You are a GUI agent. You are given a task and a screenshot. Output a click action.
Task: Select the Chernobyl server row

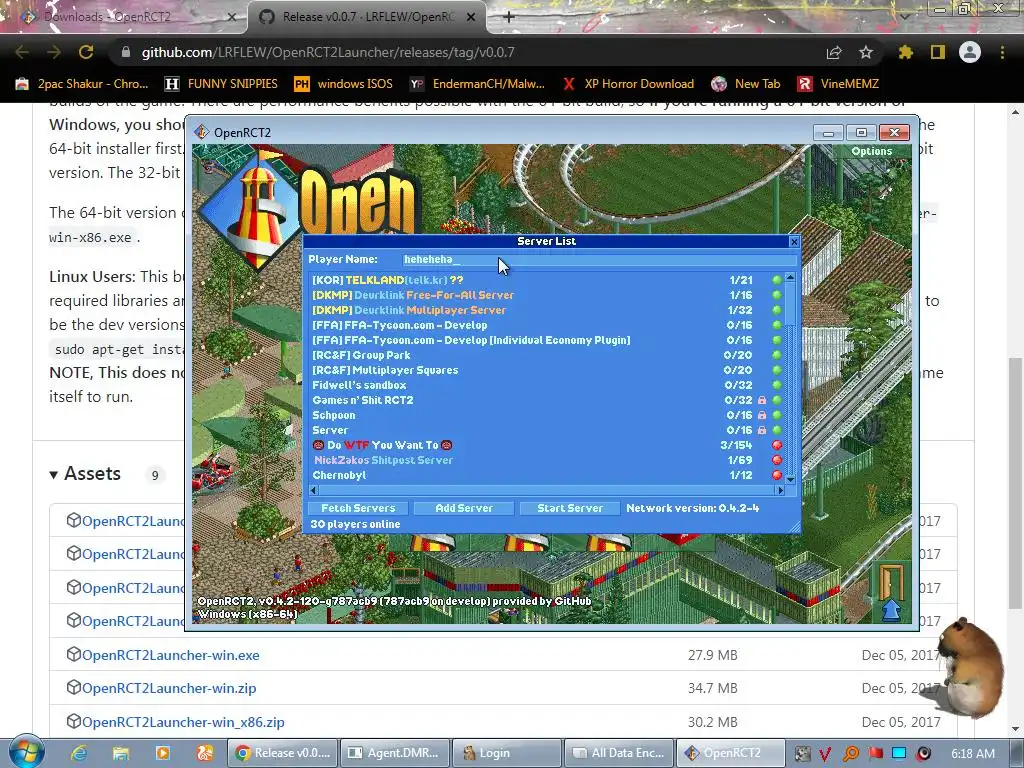[546, 475]
